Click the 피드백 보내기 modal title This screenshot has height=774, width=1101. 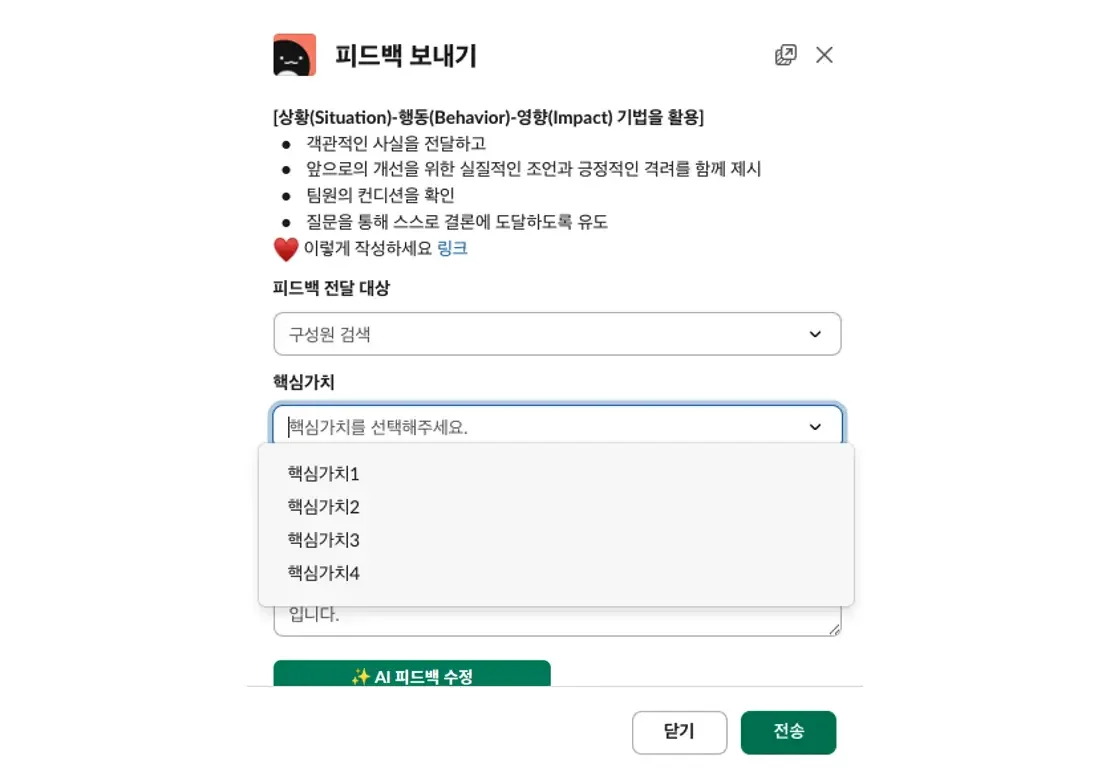406,55
